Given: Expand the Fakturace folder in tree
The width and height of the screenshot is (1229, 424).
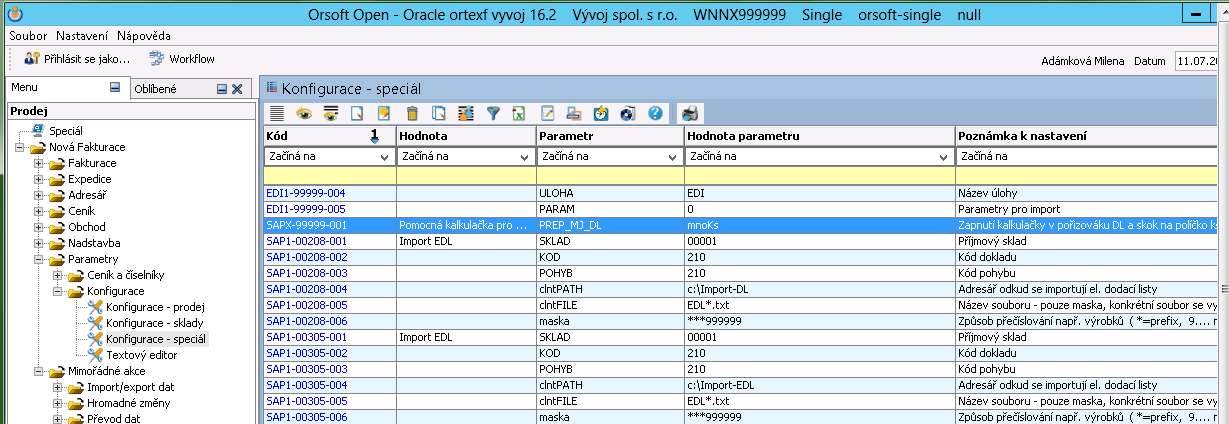Looking at the screenshot, I should point(39,163).
